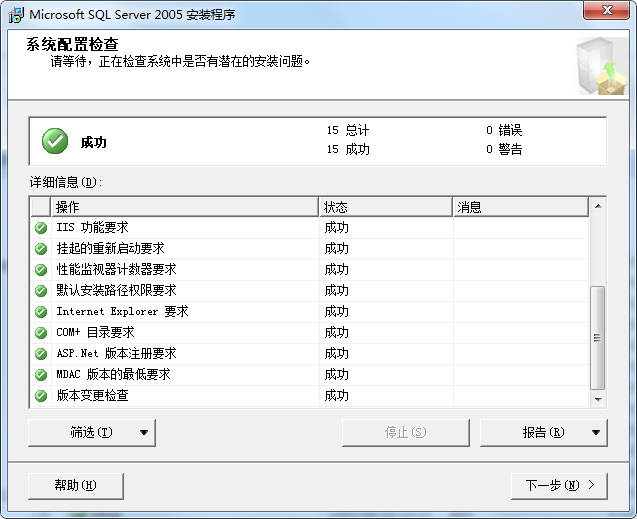Screen dimensions: 637x519
Task: Click the blank icon column header
Action: coord(41,207)
